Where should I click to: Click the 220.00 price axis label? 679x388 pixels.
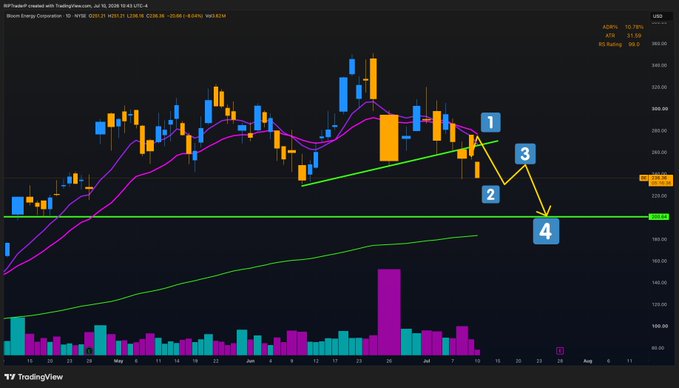659,196
